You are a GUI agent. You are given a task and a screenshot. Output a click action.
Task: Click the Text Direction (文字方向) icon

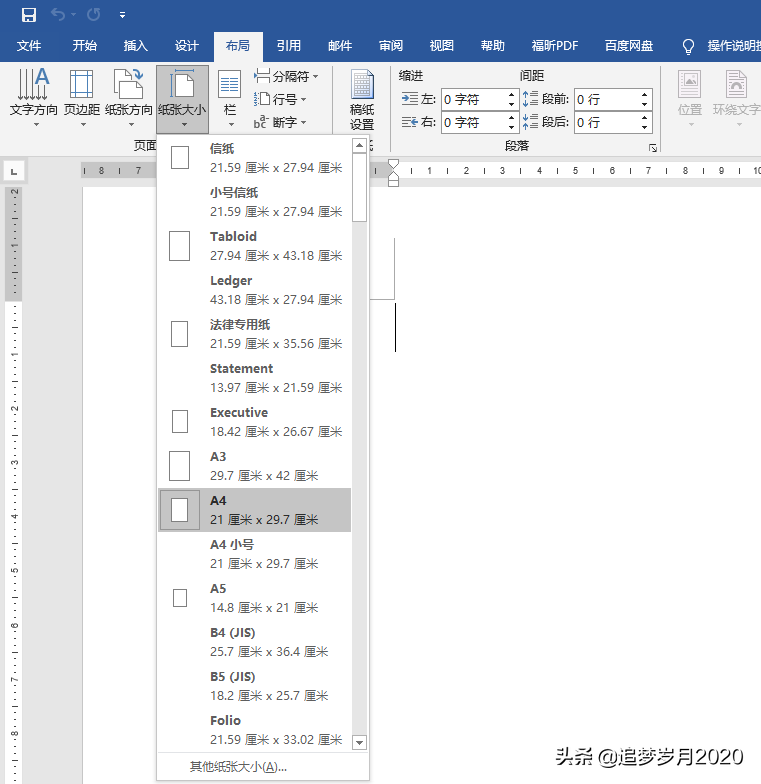point(34,92)
